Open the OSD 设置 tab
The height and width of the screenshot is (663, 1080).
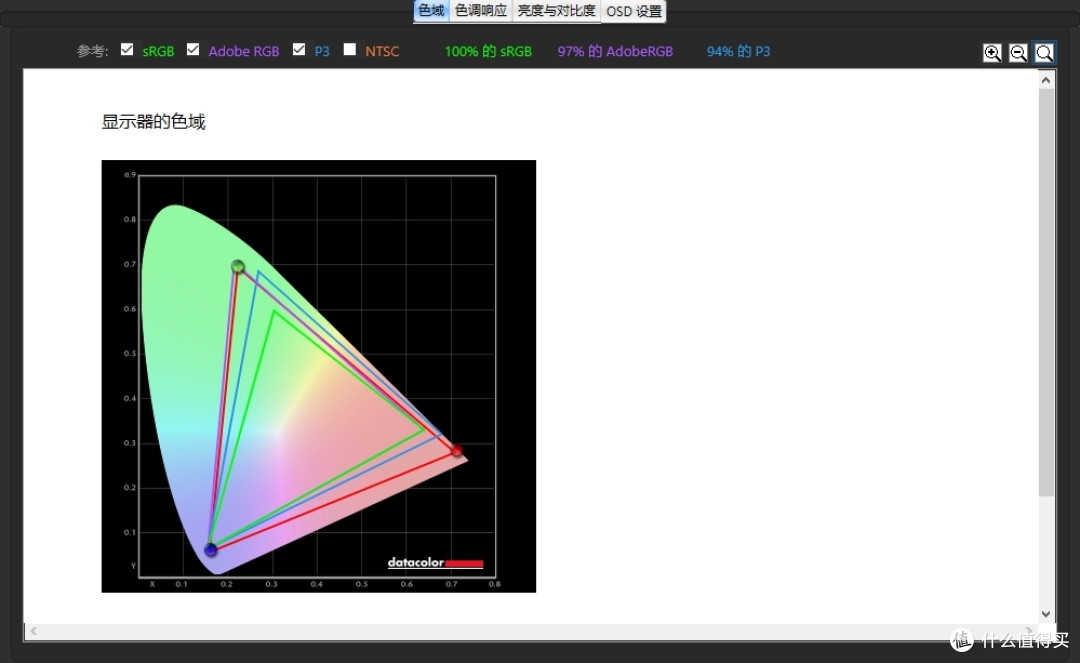pyautogui.click(x=634, y=11)
